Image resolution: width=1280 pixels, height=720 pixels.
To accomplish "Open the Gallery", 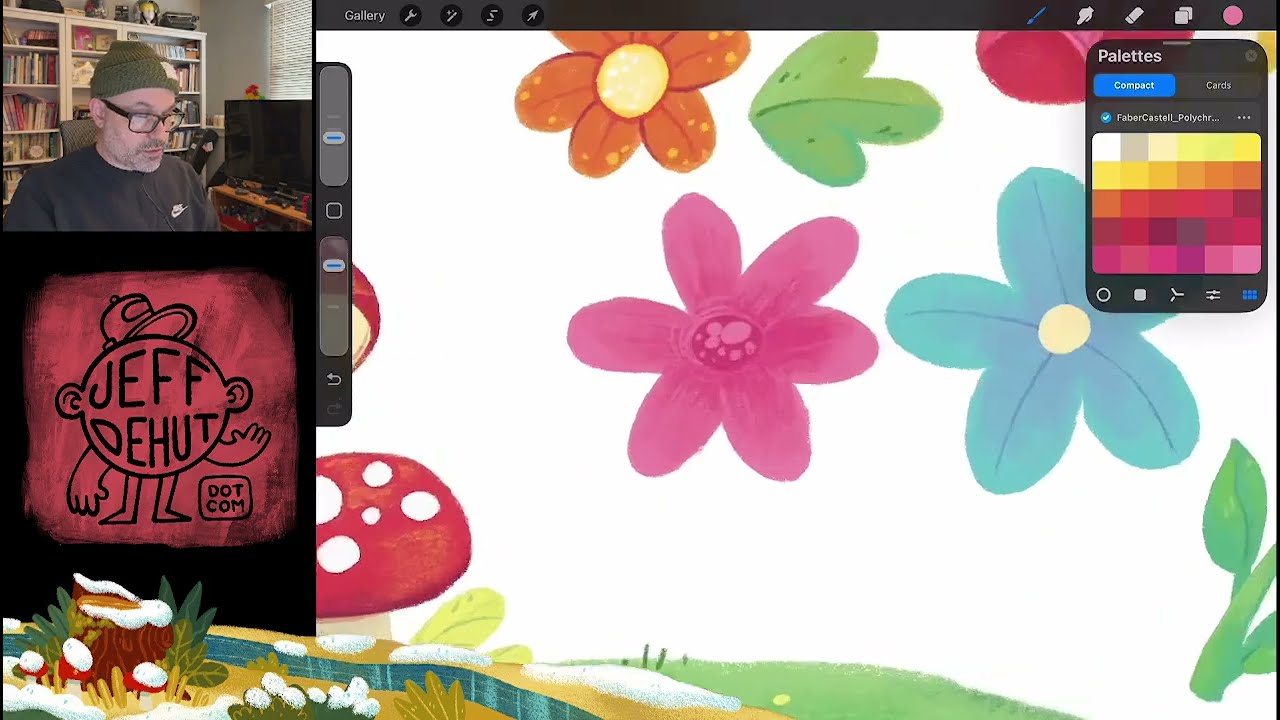I will coord(364,16).
